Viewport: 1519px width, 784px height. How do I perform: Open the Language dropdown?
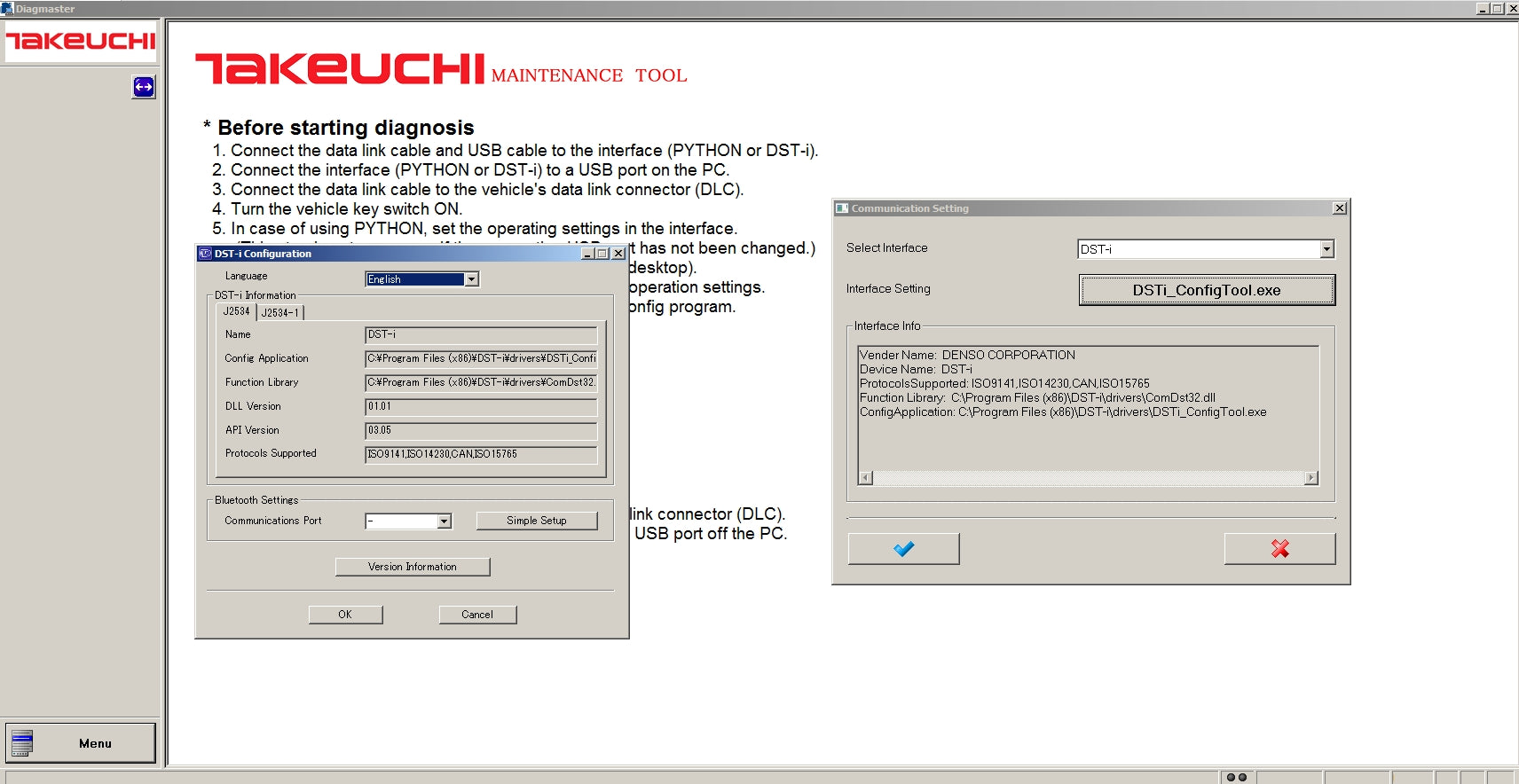pos(472,279)
